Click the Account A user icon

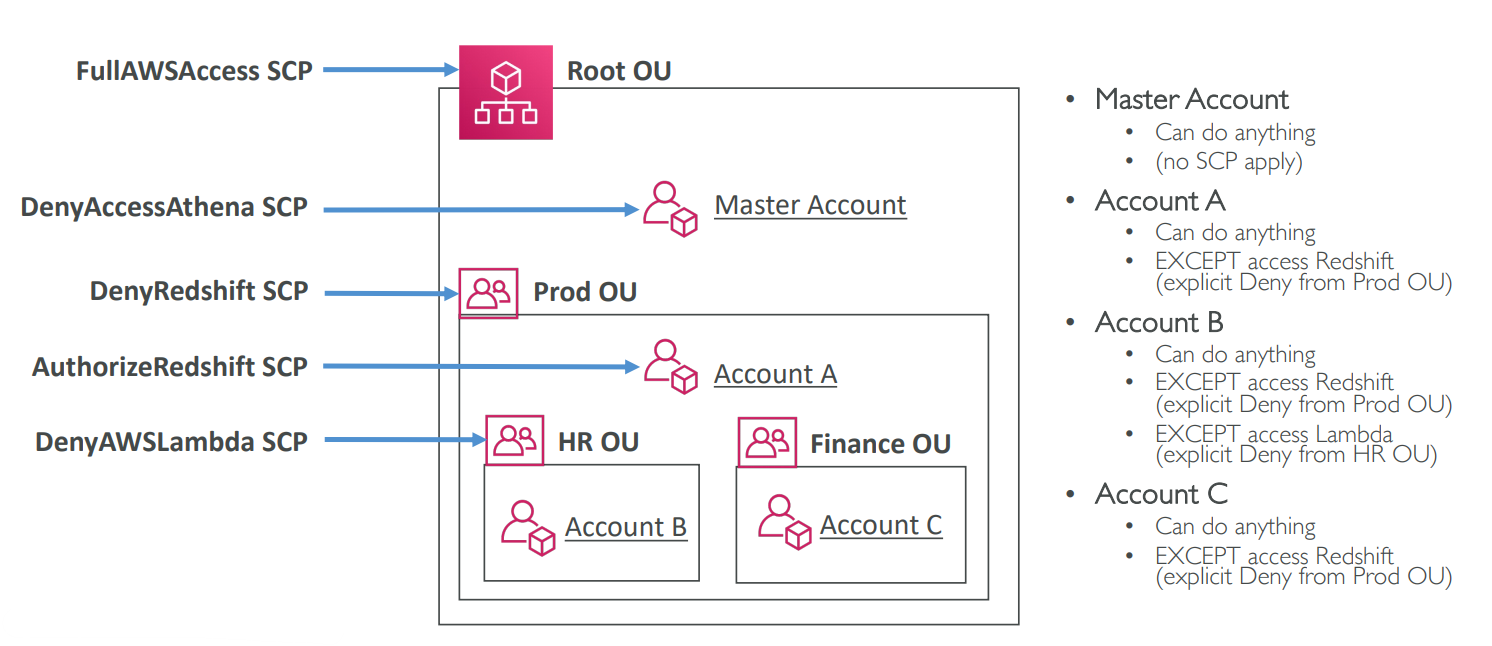[x=670, y=367]
